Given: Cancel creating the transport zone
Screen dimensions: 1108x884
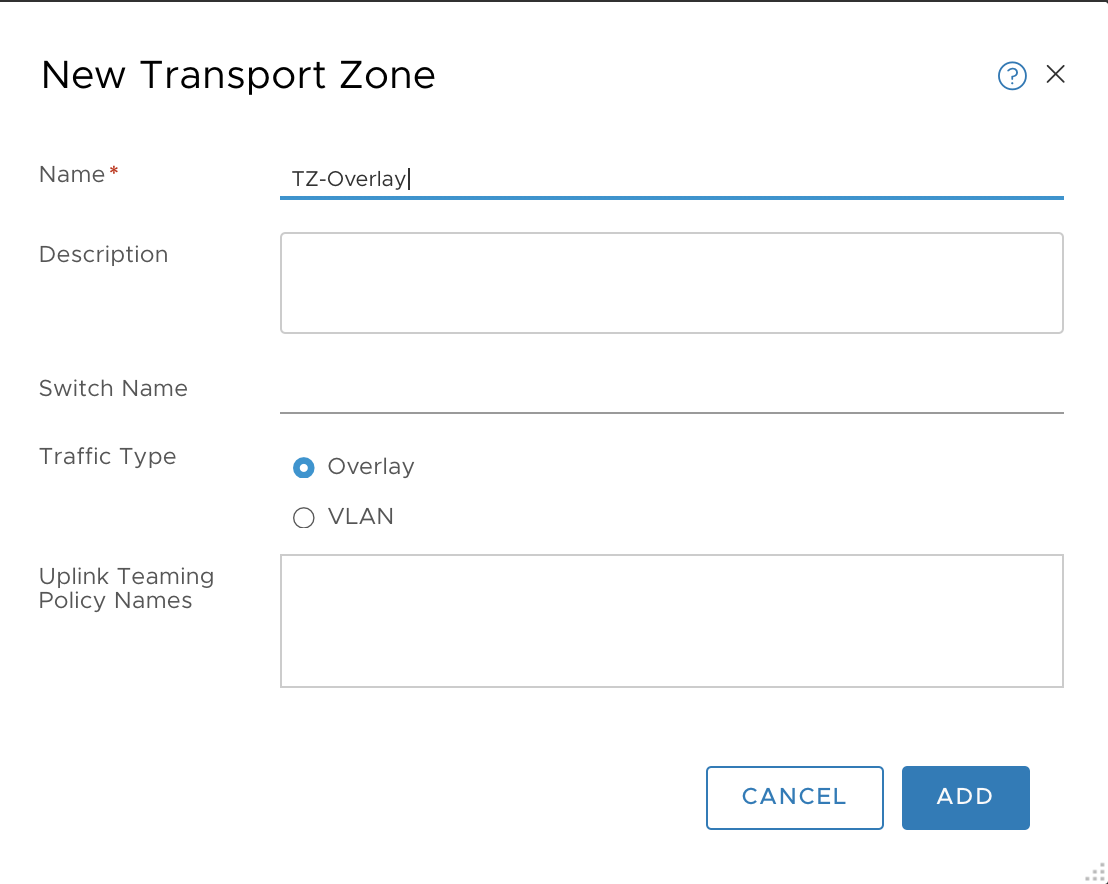Looking at the screenshot, I should [794, 797].
